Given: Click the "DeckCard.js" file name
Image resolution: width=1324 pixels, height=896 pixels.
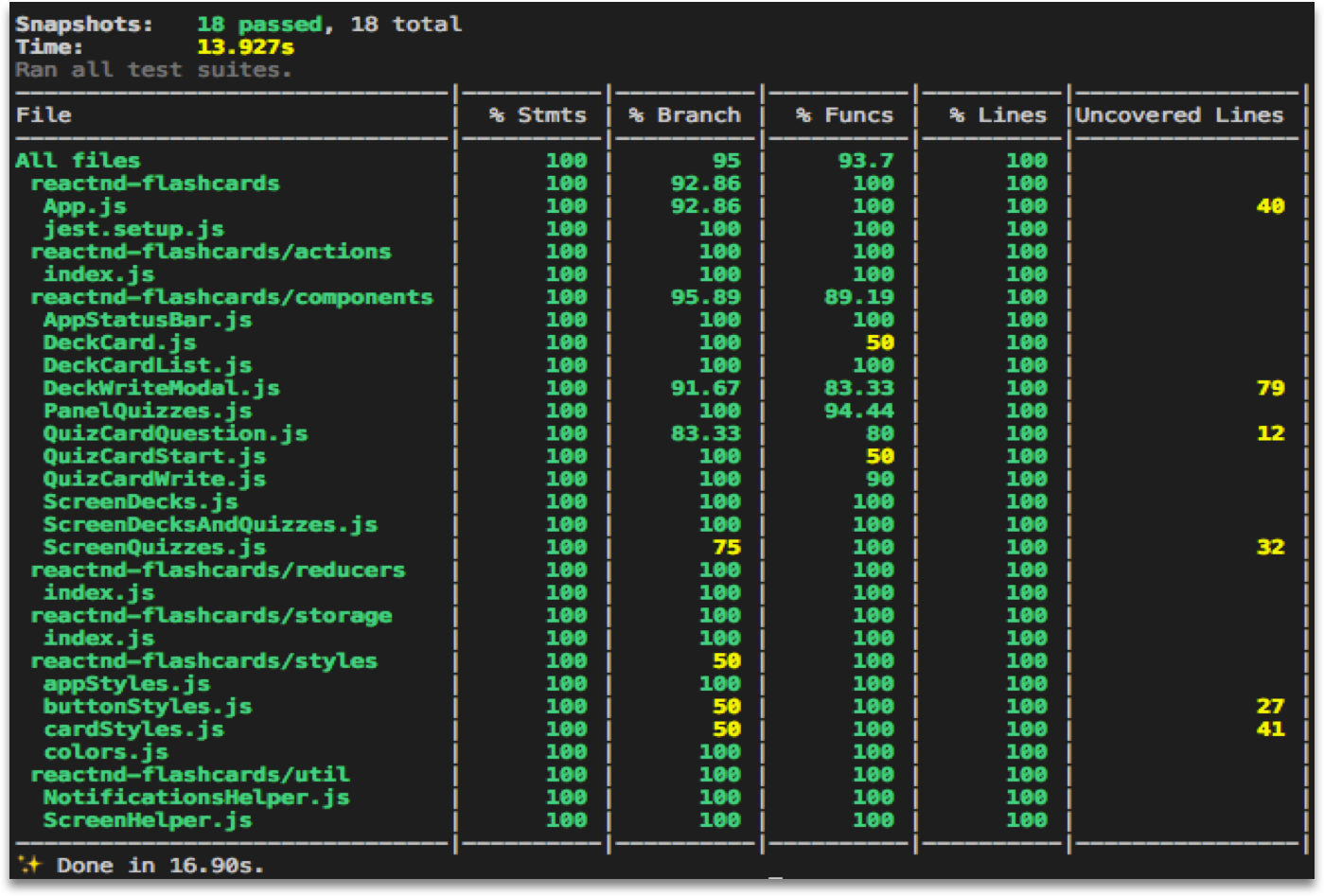Looking at the screenshot, I should pos(119,343).
